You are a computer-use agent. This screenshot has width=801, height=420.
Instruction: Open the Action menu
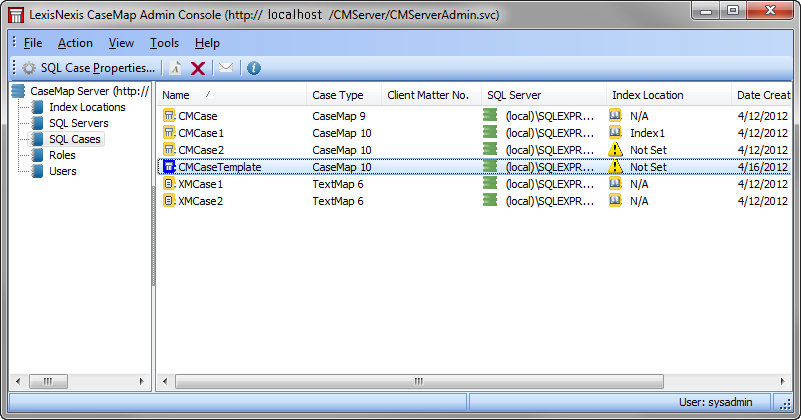[x=75, y=43]
